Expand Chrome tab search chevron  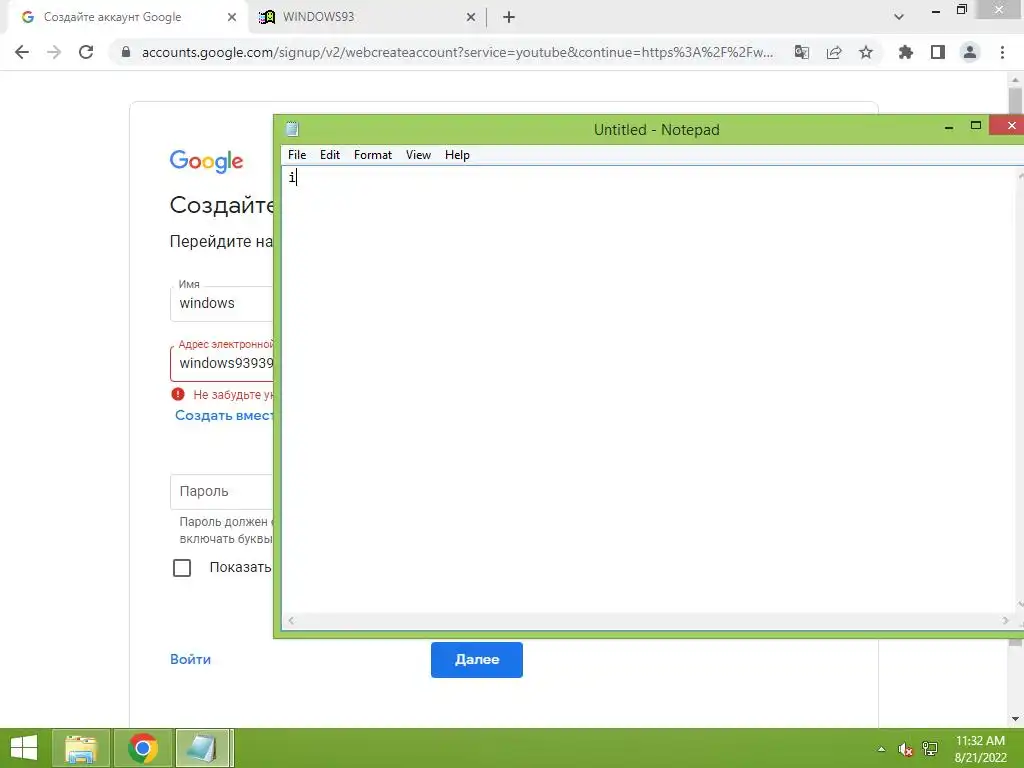[x=899, y=17]
